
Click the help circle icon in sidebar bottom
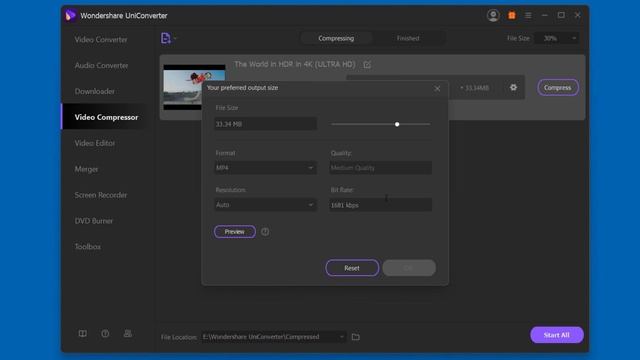105,334
